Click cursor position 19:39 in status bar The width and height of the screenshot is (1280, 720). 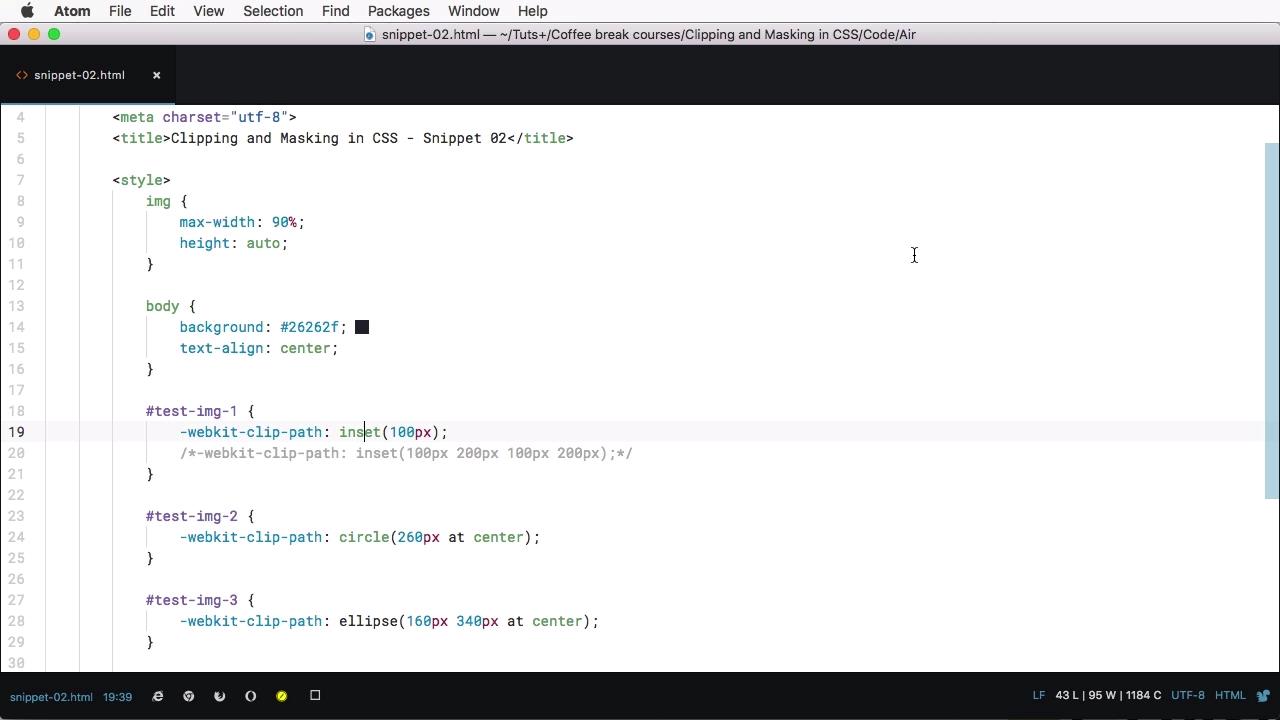[117, 696]
